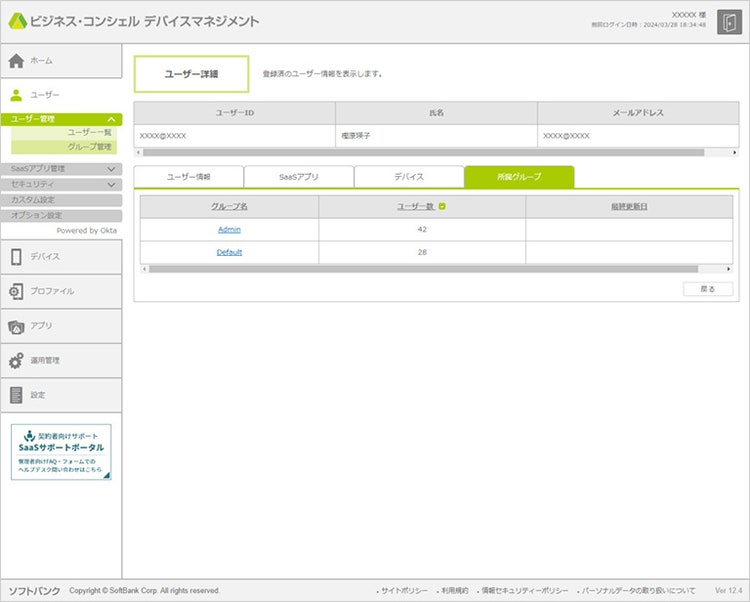Viewport: 750px width, 602px height.
Task: Click the logout door icon at top right
Action: pyautogui.click(x=728, y=22)
